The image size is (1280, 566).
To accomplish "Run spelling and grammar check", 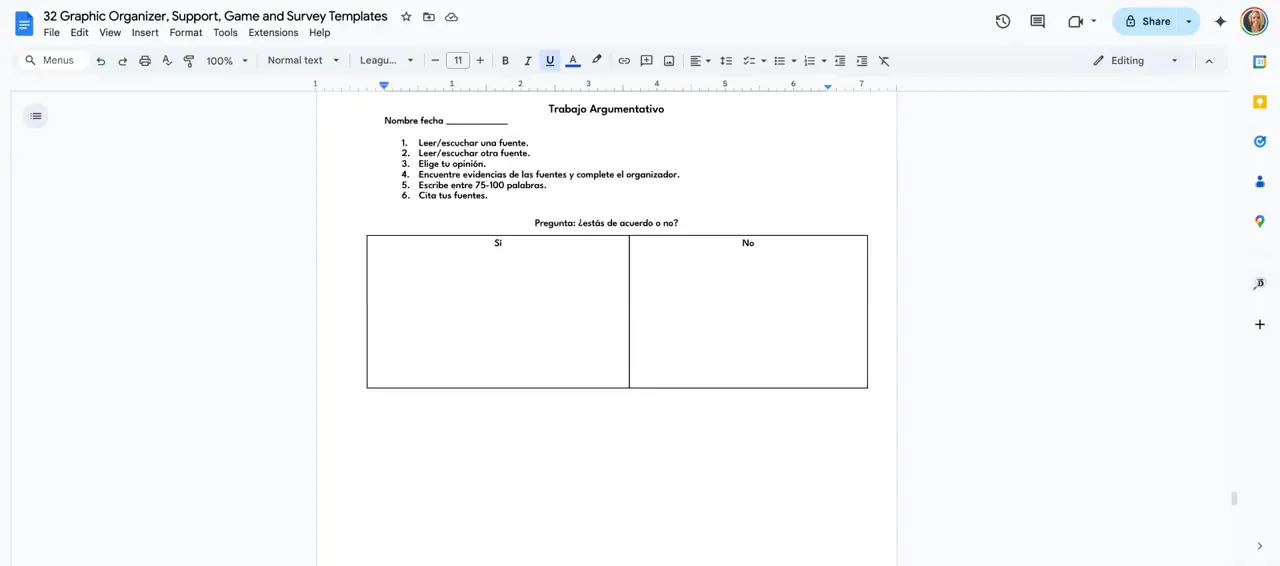I will coord(167,61).
